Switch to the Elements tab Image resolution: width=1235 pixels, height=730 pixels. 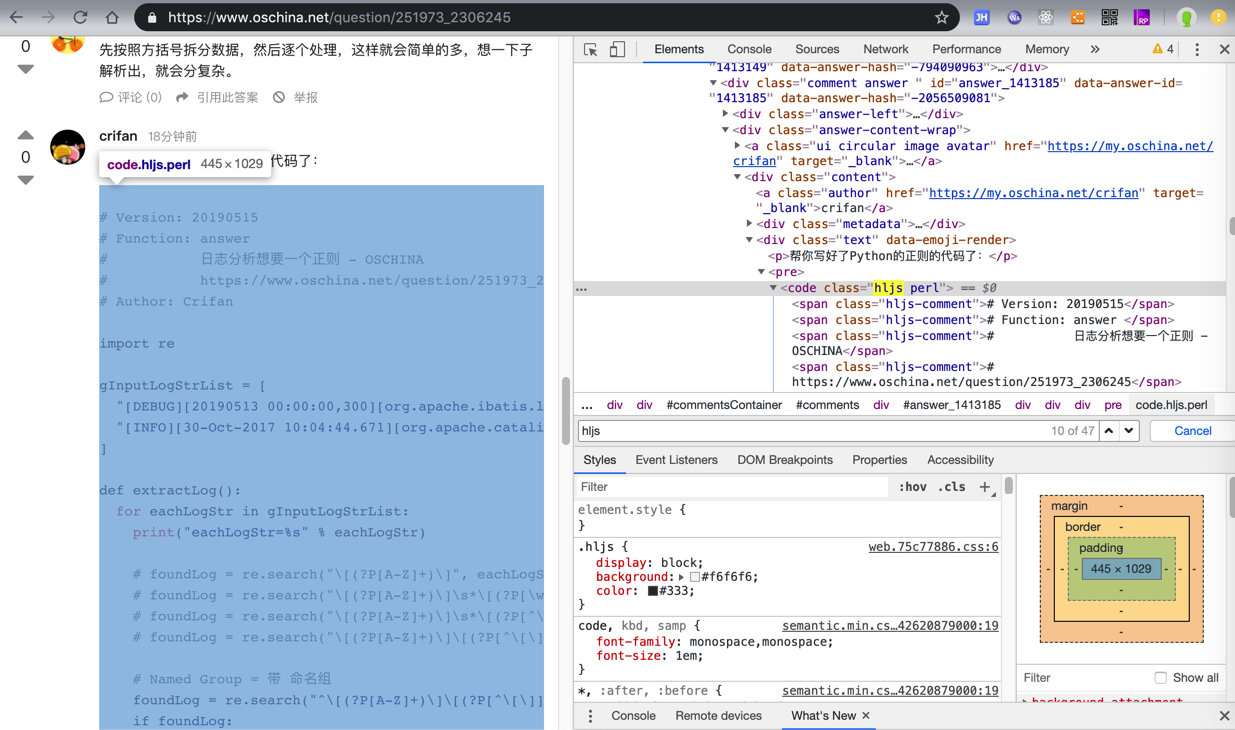click(679, 49)
